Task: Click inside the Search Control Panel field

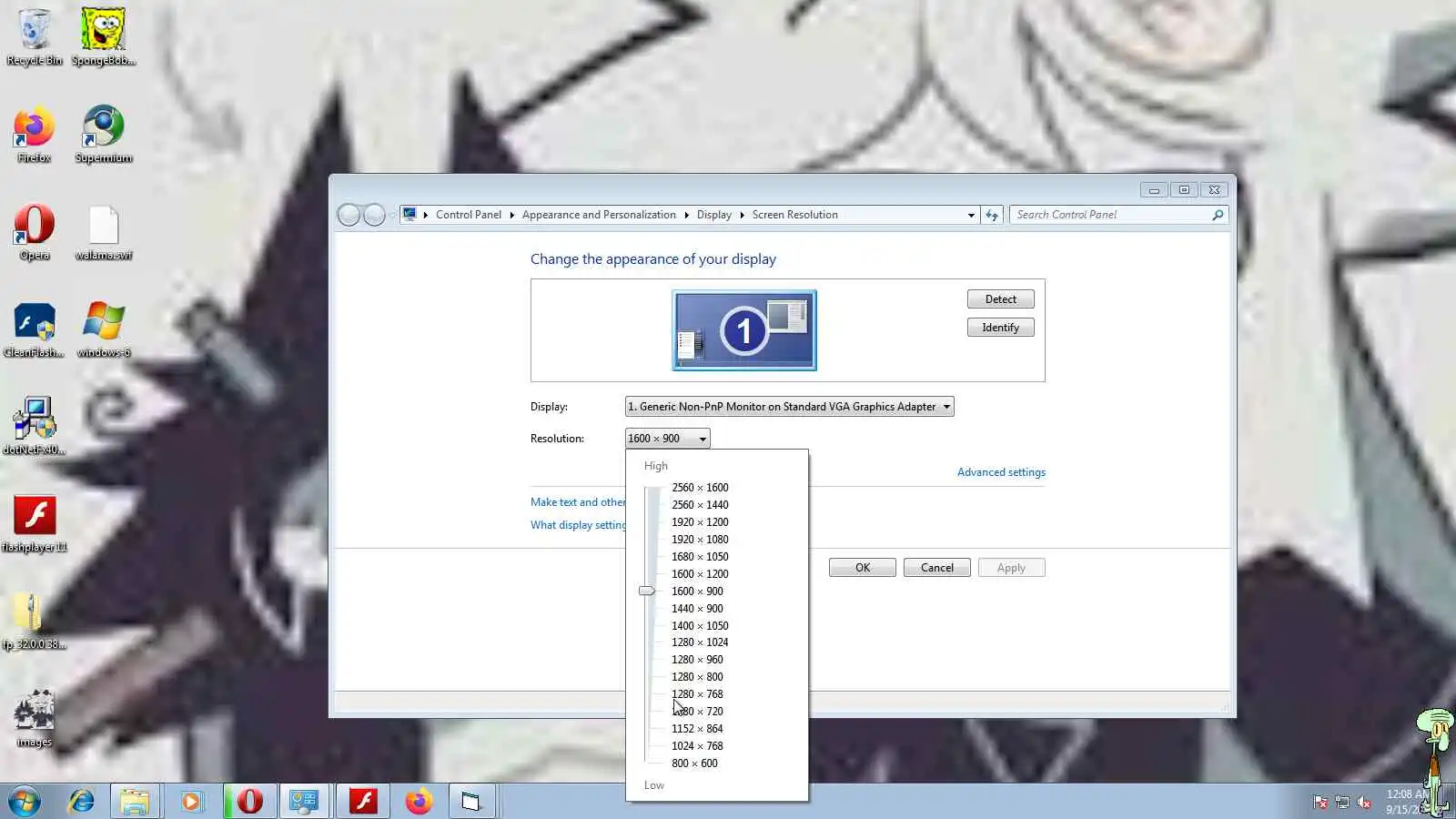Action: click(x=1111, y=215)
